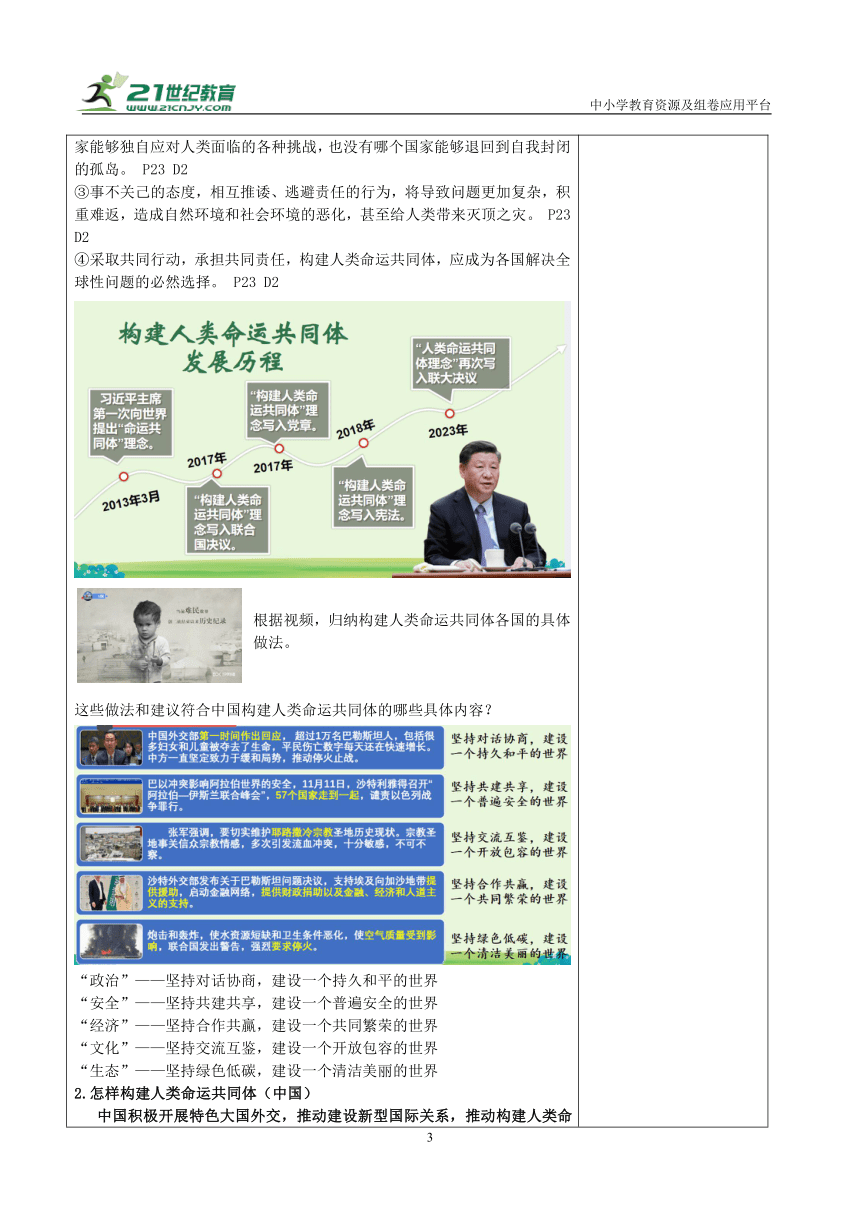Click the line beginning “生态”——坚持绿色低碳

(257, 1071)
